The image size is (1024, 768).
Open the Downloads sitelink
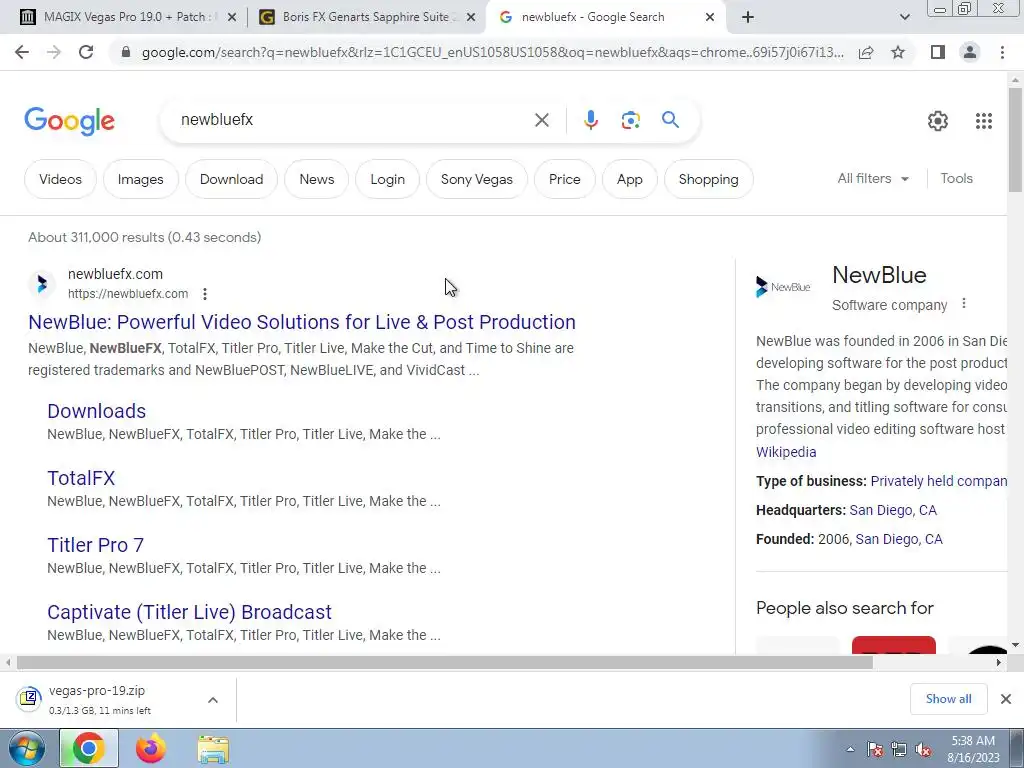[97, 411]
